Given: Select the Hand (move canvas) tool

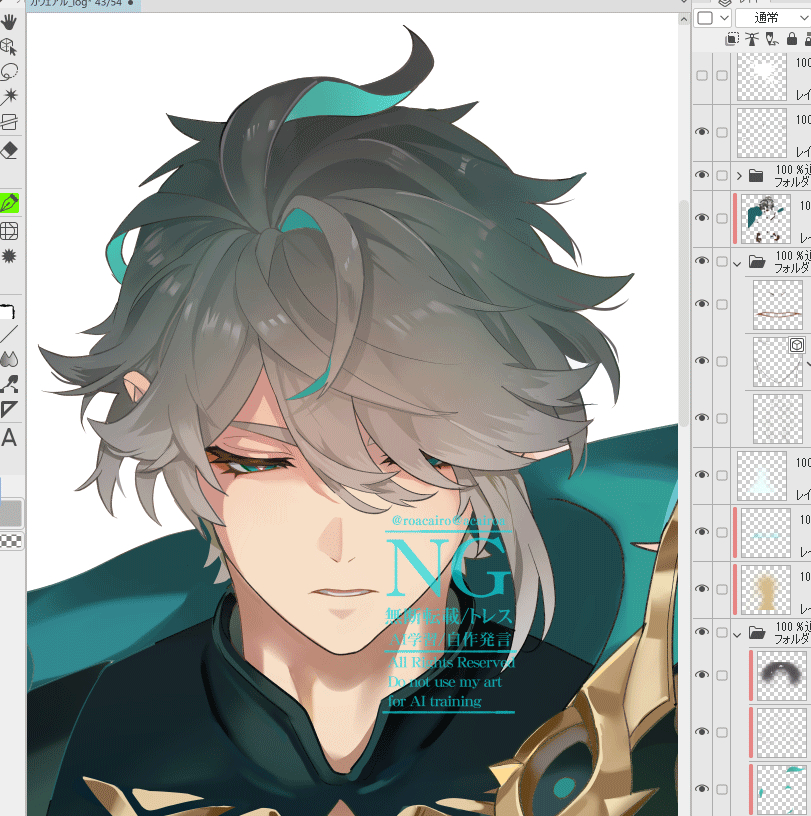Looking at the screenshot, I should click(9, 19).
